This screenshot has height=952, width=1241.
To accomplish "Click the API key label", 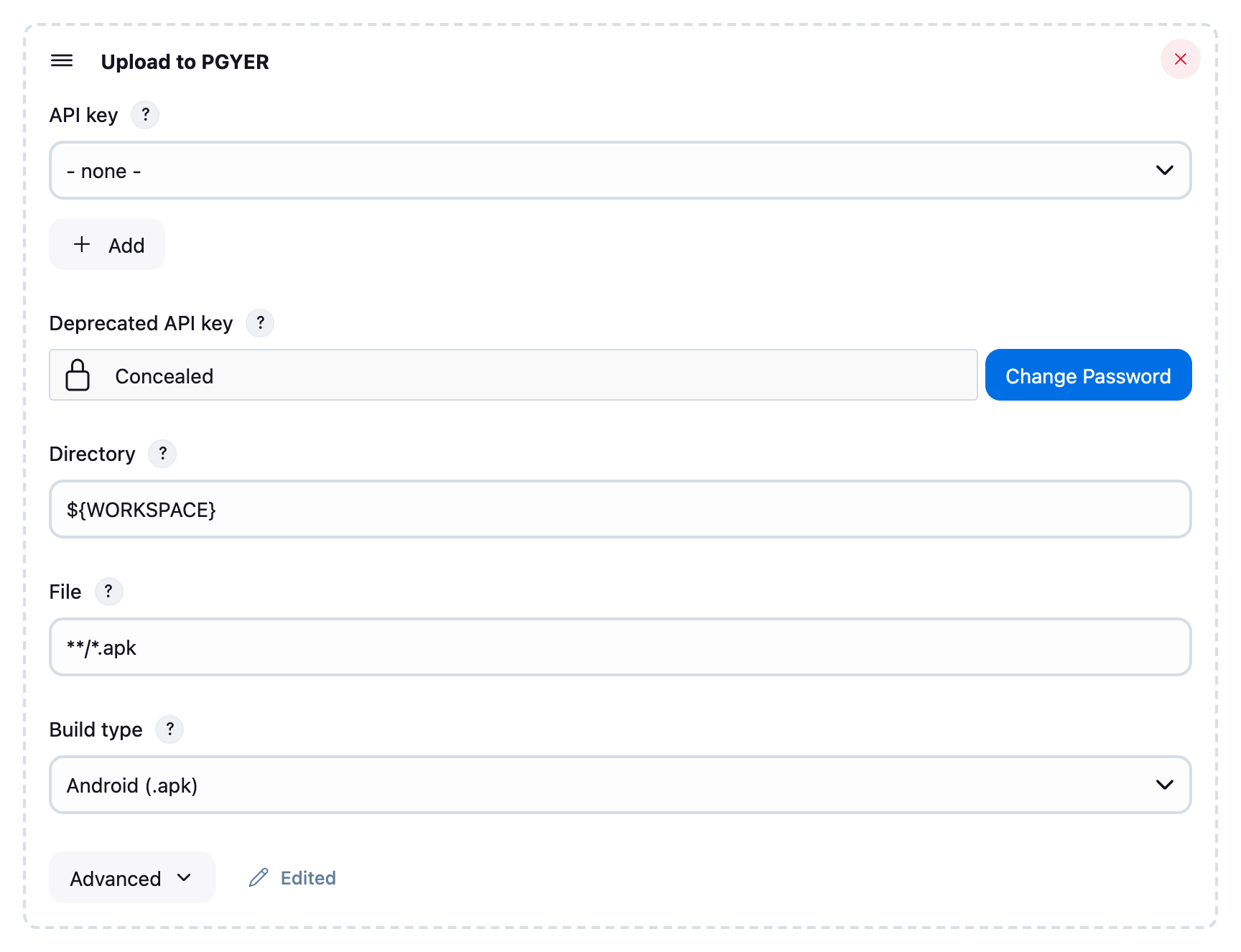I will tap(84, 115).
